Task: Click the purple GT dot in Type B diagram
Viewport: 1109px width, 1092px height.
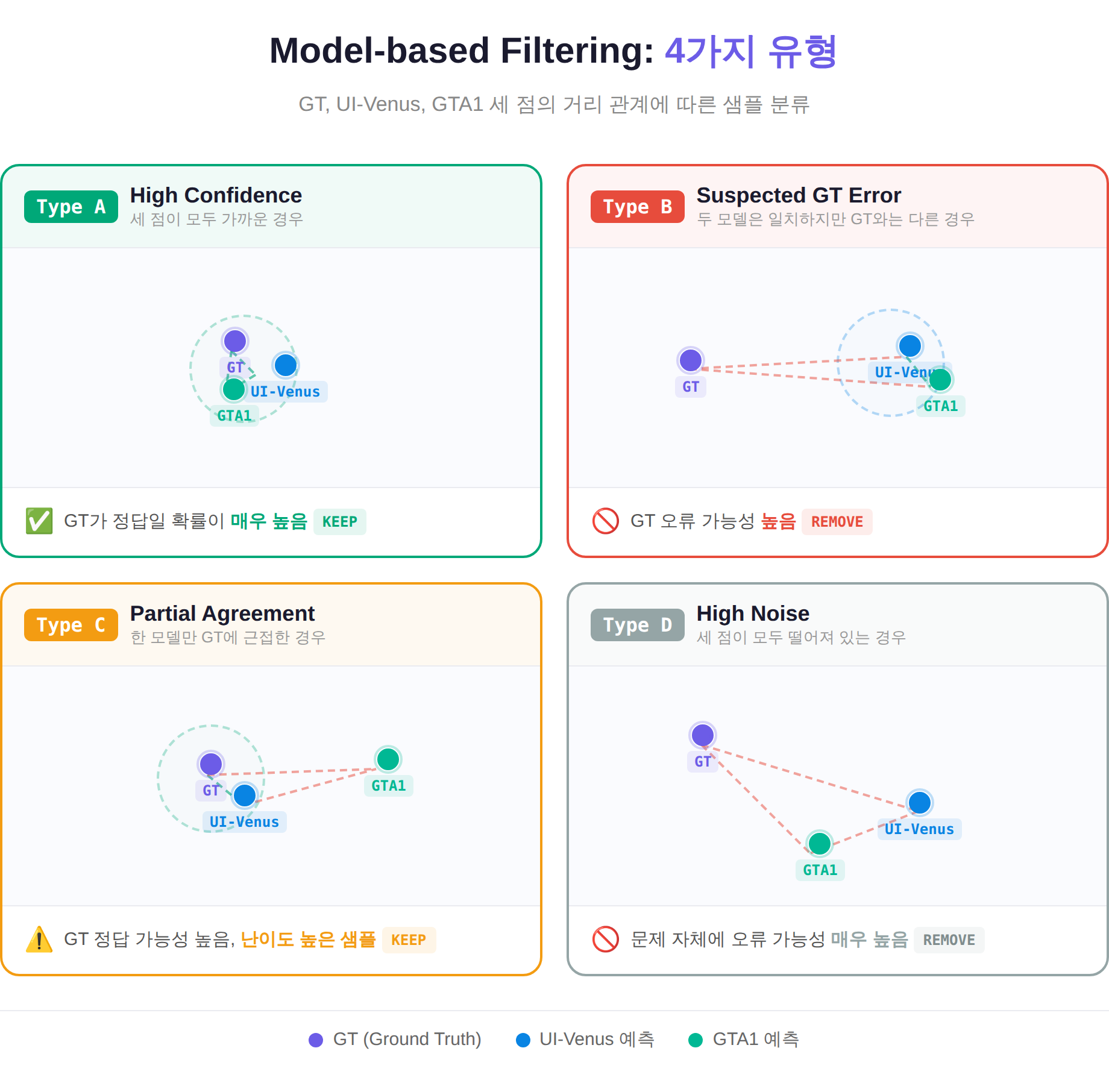Action: tap(691, 360)
